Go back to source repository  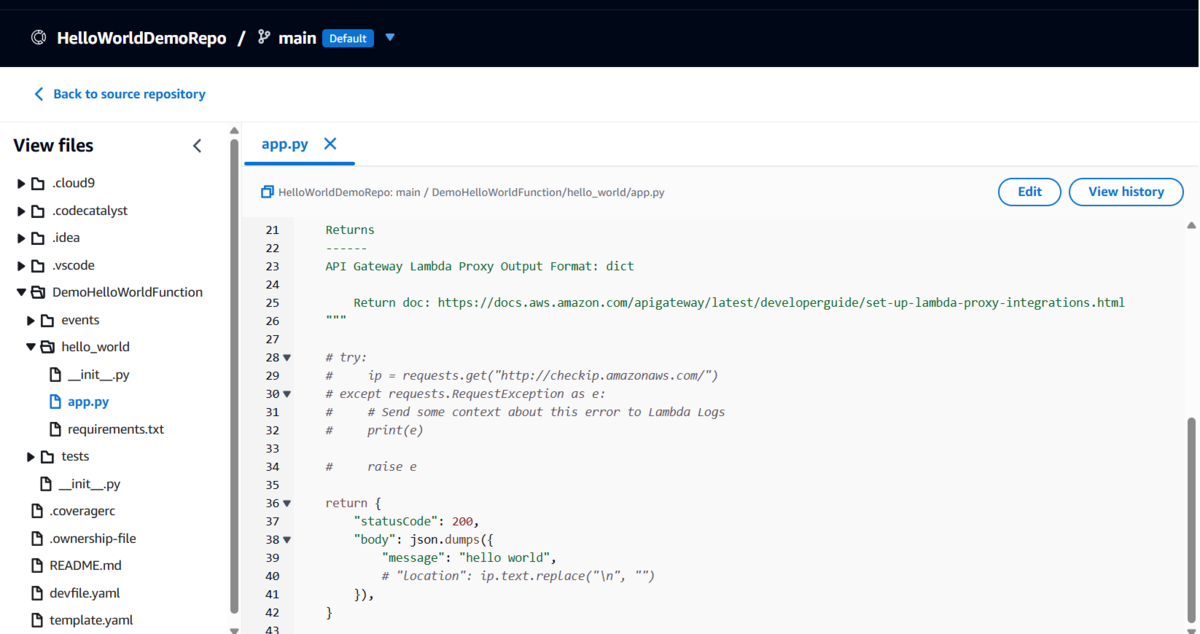129,94
